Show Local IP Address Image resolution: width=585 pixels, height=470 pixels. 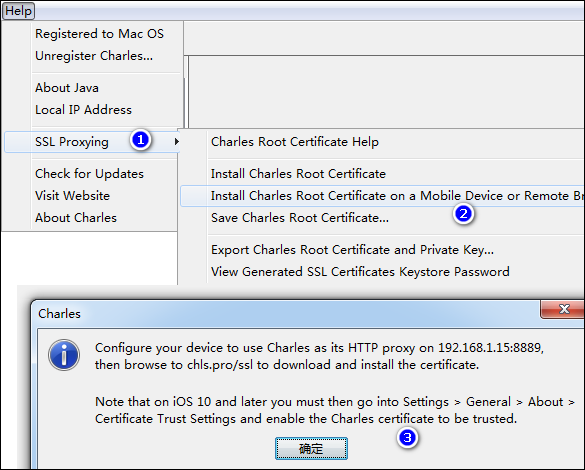pyautogui.click(x=83, y=110)
